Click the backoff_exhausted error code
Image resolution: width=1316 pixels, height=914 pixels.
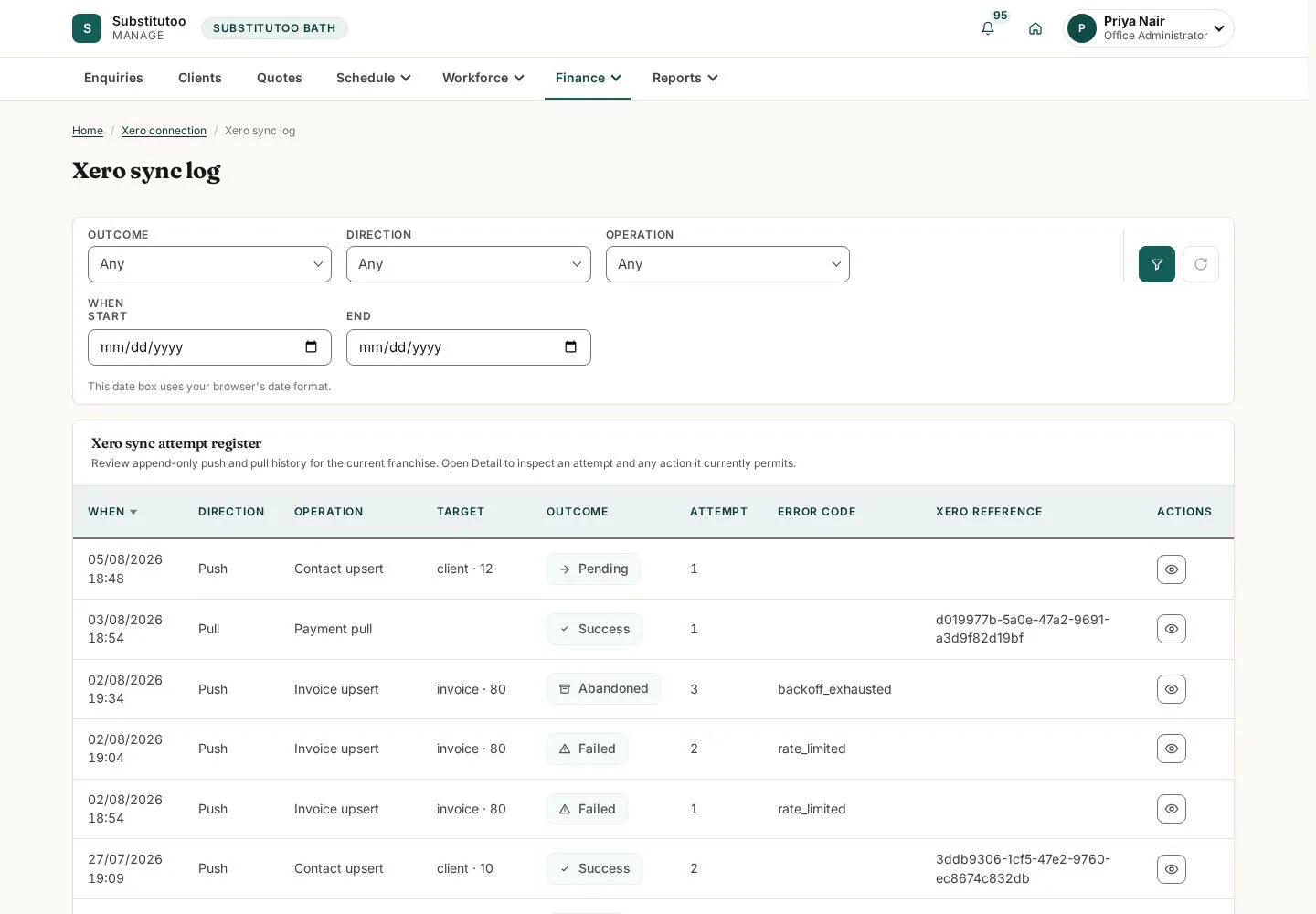(x=834, y=689)
